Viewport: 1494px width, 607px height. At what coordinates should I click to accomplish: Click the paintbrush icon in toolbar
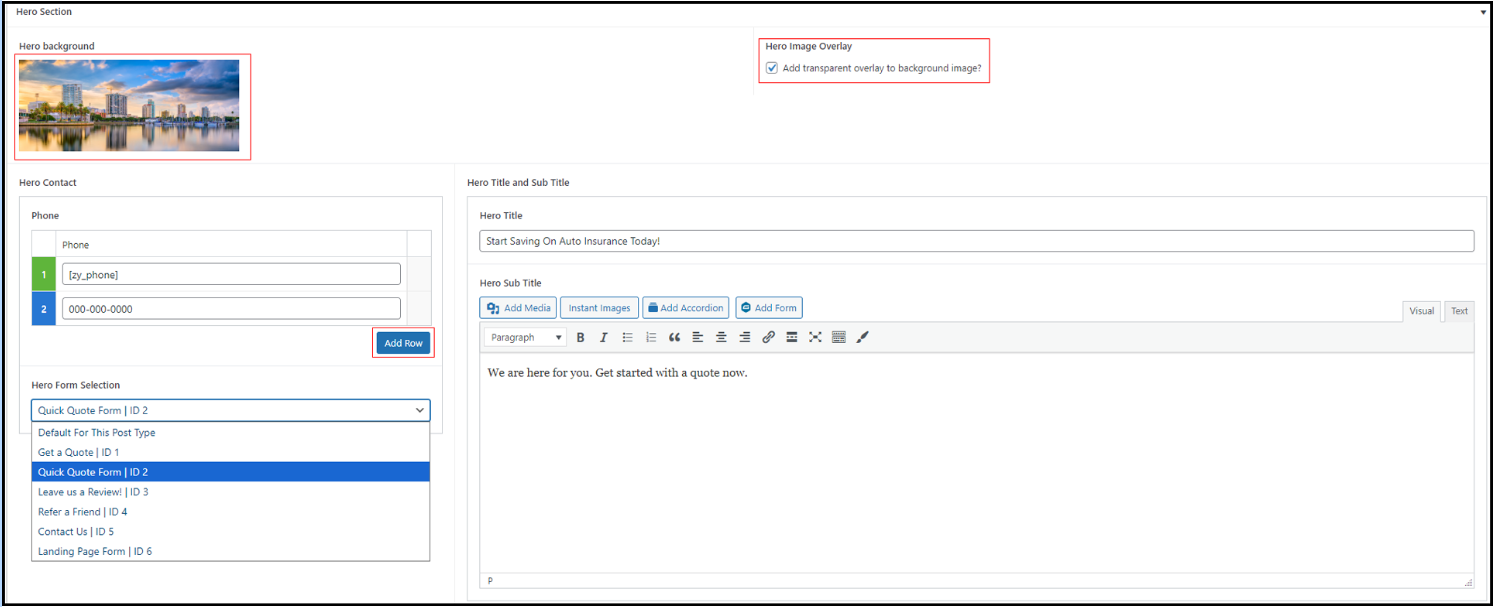tap(863, 338)
